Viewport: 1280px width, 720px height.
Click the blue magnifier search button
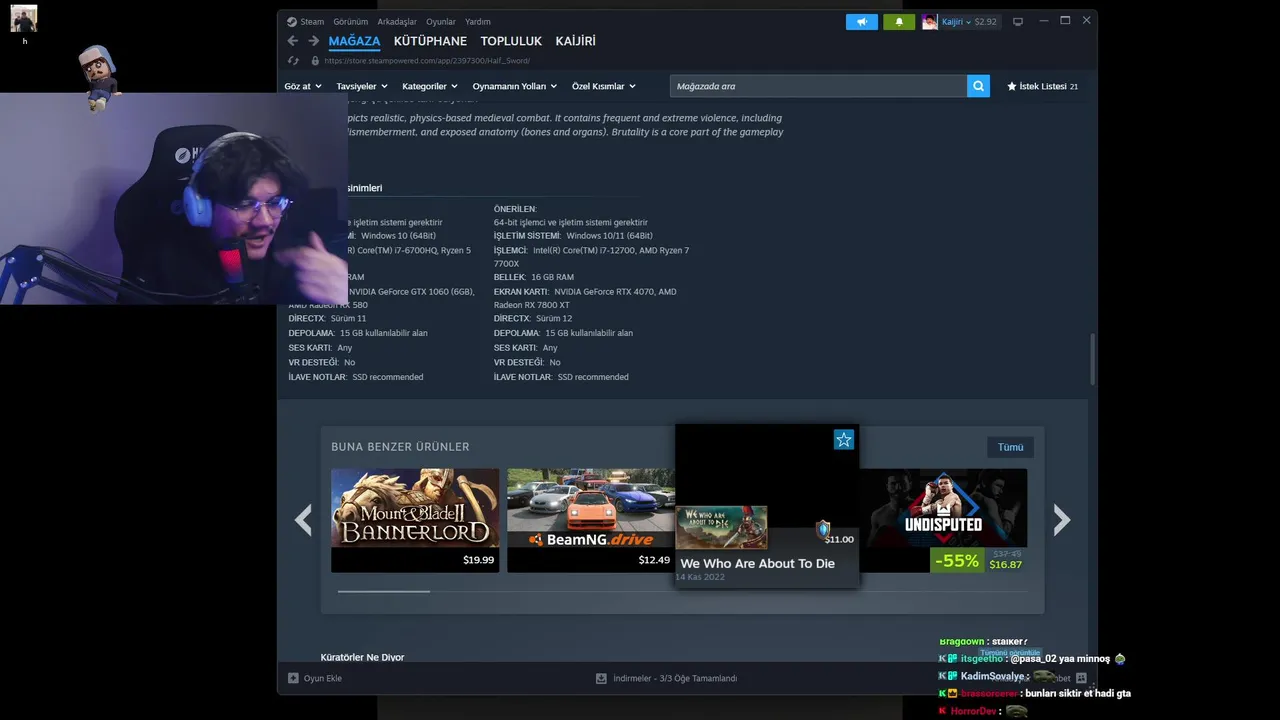tap(978, 86)
